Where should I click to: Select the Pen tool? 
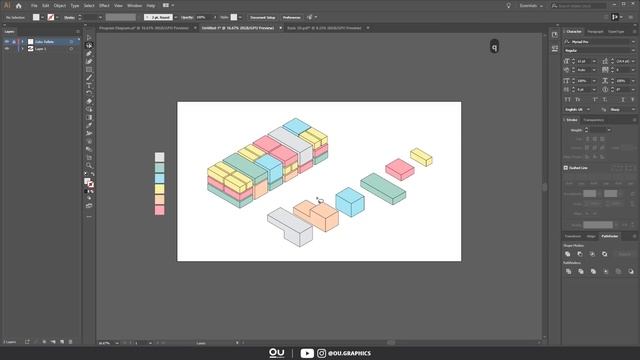tap(89, 53)
